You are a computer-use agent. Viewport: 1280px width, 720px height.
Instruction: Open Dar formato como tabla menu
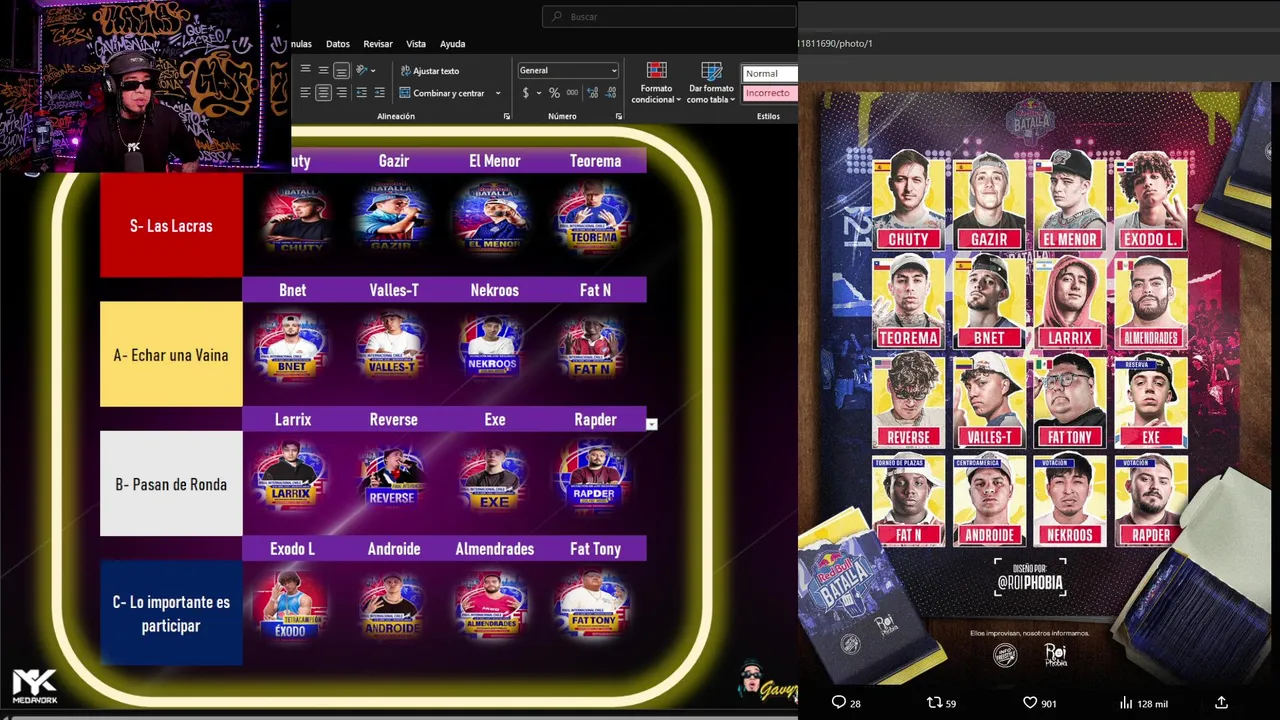tap(711, 82)
